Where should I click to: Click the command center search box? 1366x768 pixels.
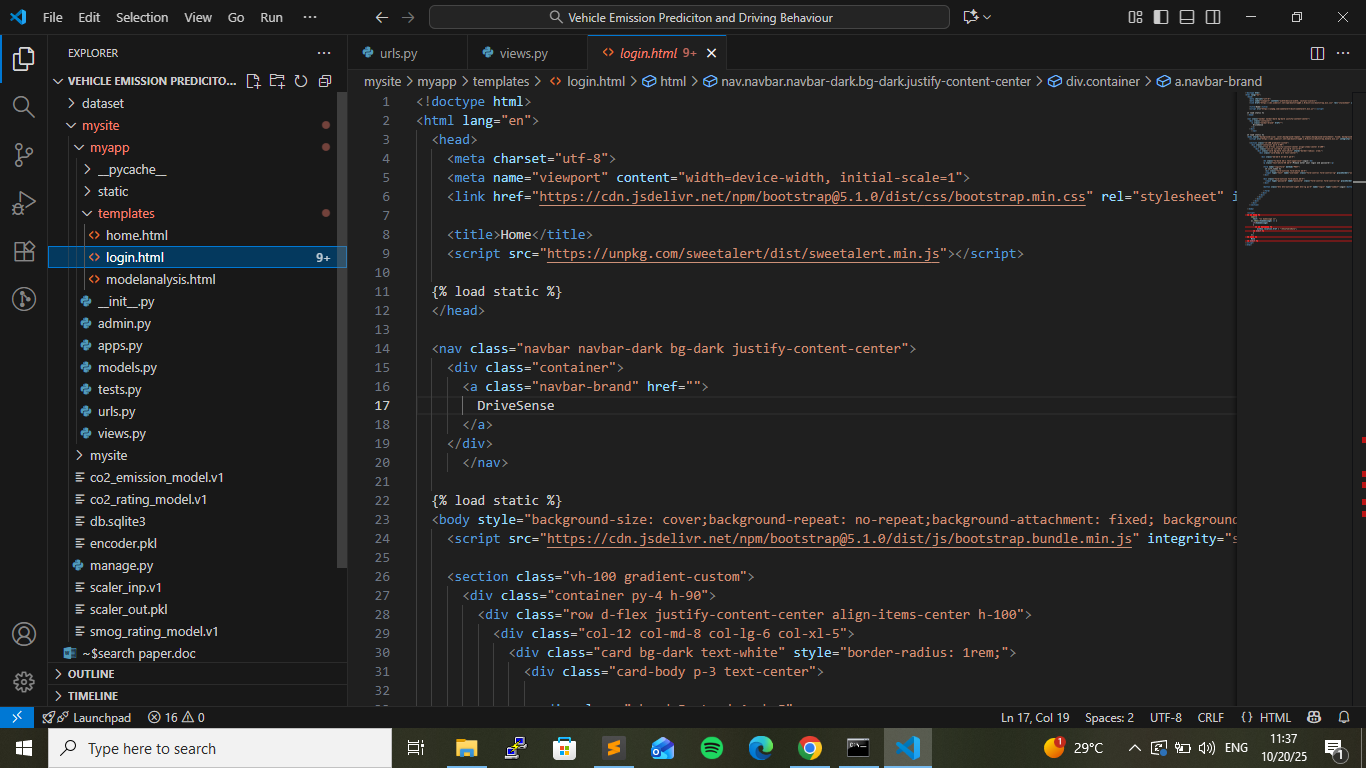pos(689,17)
